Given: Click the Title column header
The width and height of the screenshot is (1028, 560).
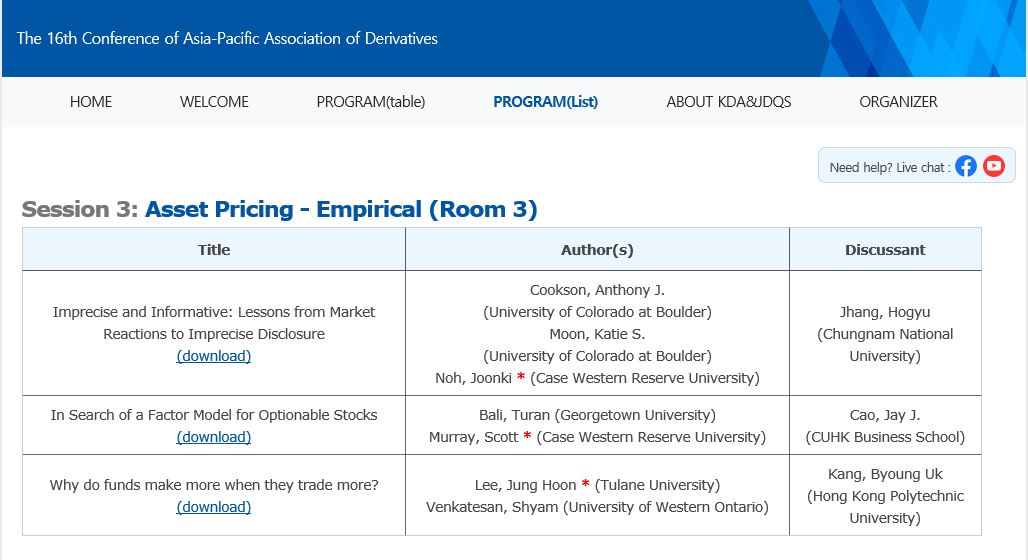Looking at the screenshot, I should (214, 249).
